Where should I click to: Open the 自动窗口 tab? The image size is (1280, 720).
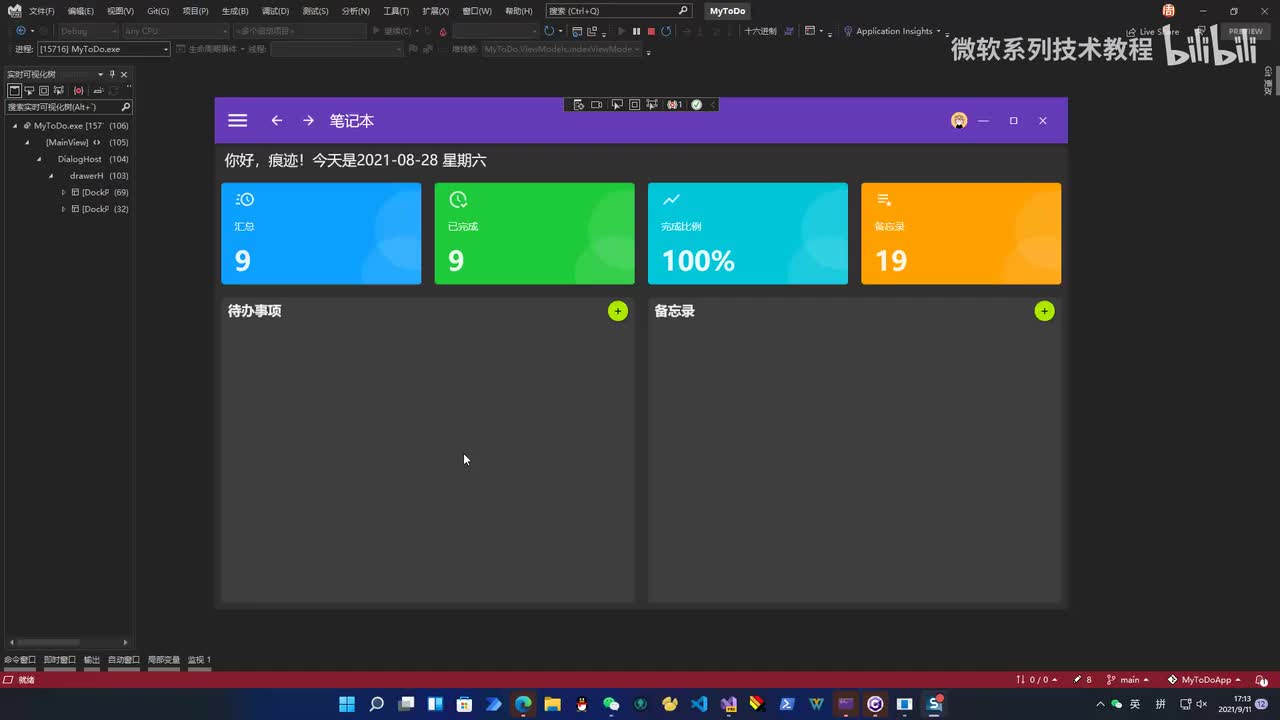(x=124, y=660)
